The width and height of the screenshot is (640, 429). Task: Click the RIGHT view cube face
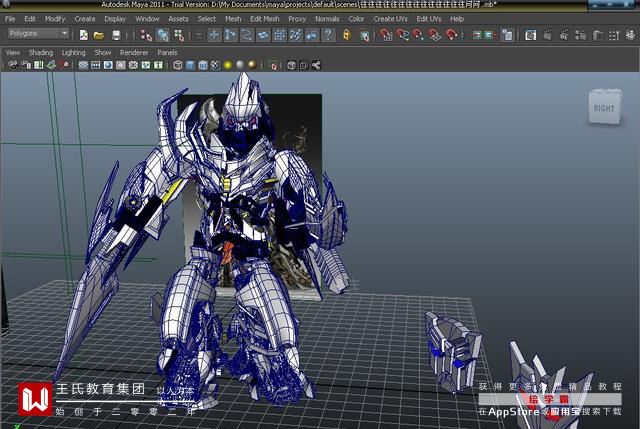tap(604, 108)
